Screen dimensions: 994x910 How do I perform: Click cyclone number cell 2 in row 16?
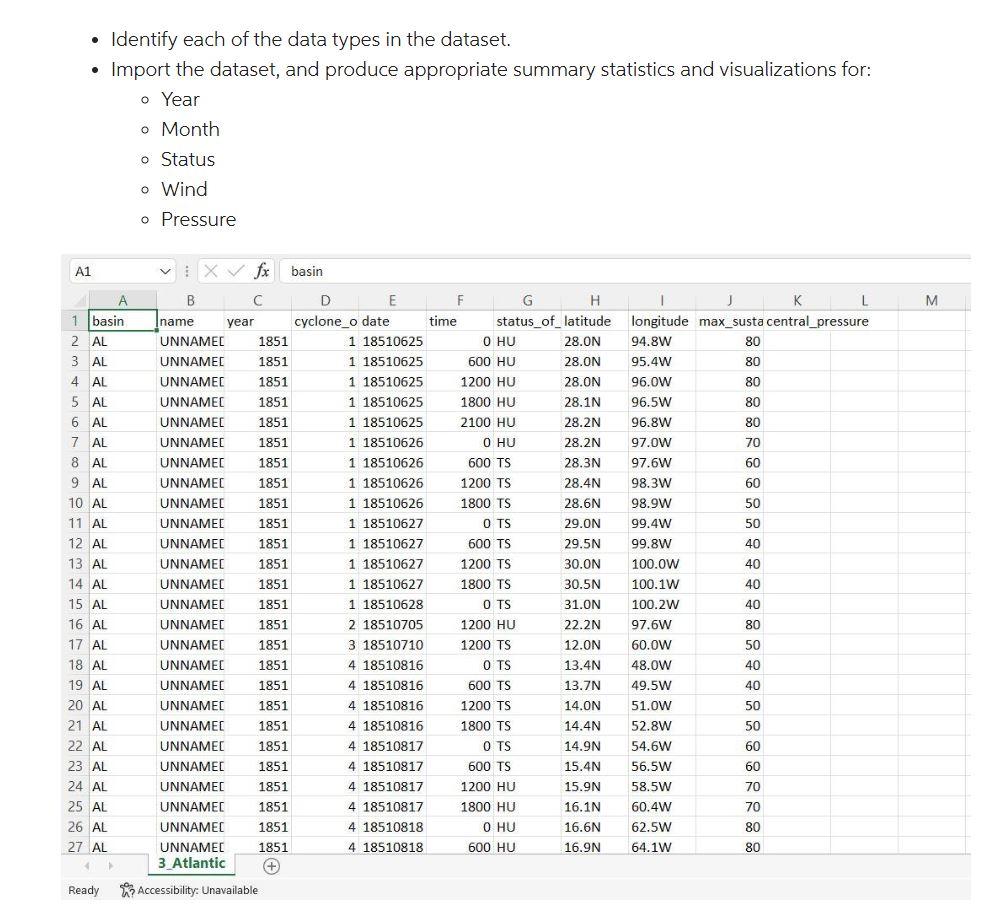(x=325, y=625)
